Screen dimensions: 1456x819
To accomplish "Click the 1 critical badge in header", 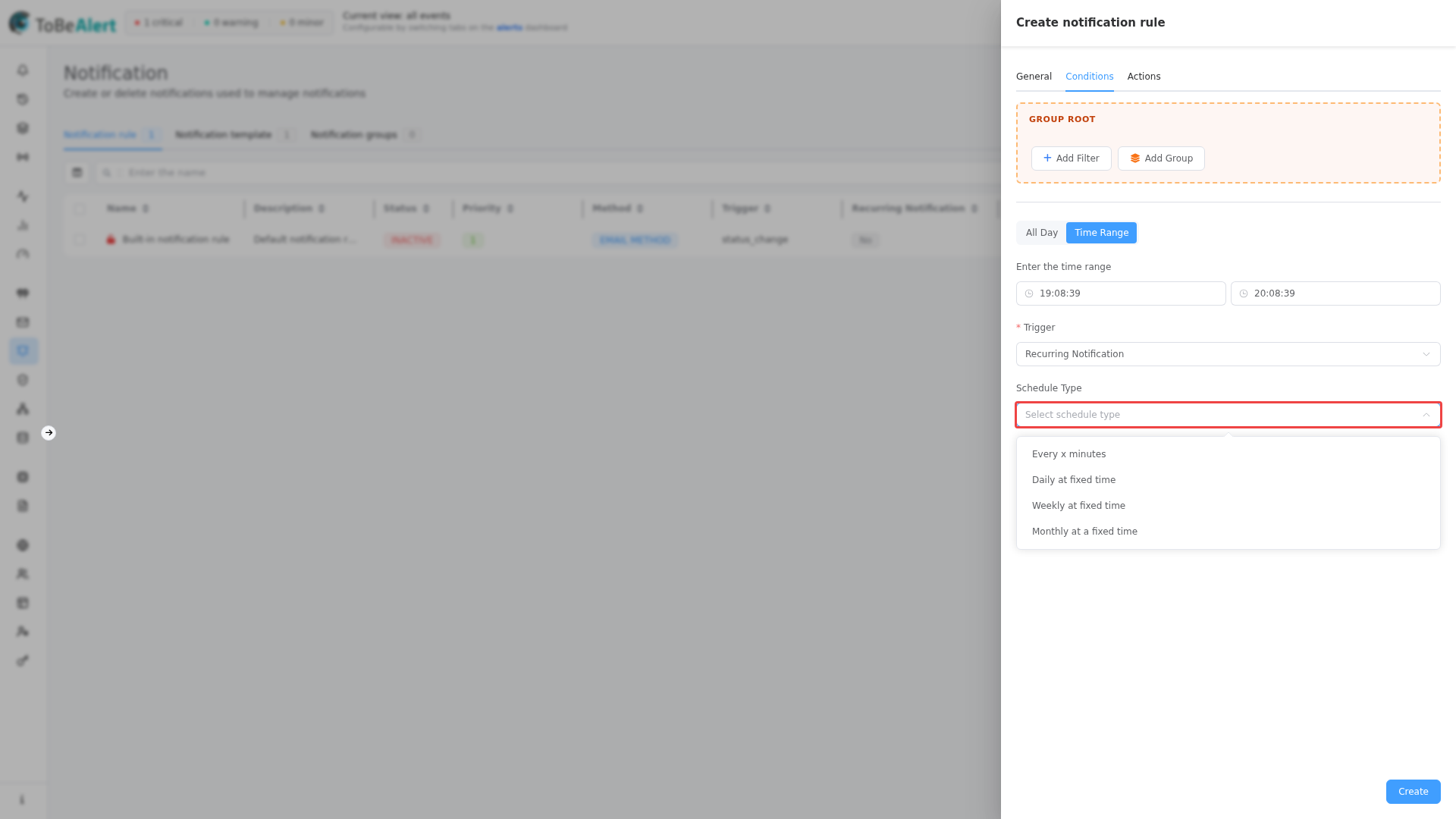I will (158, 23).
